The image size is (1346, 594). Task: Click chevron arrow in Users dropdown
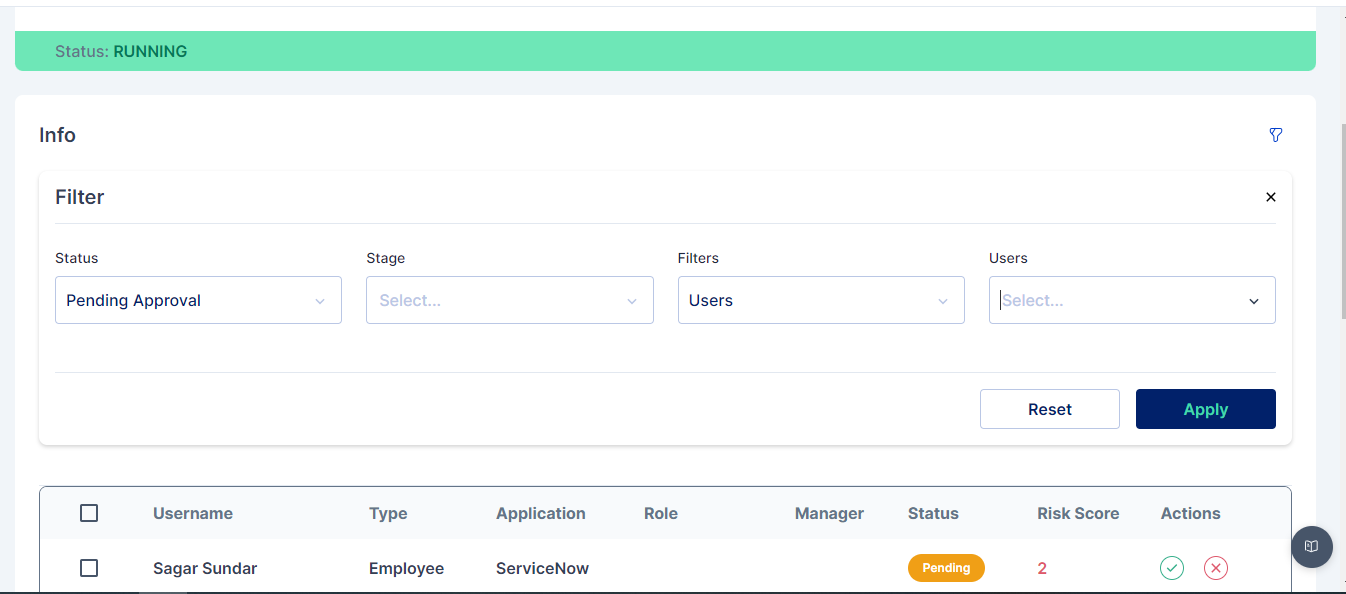pos(1254,301)
